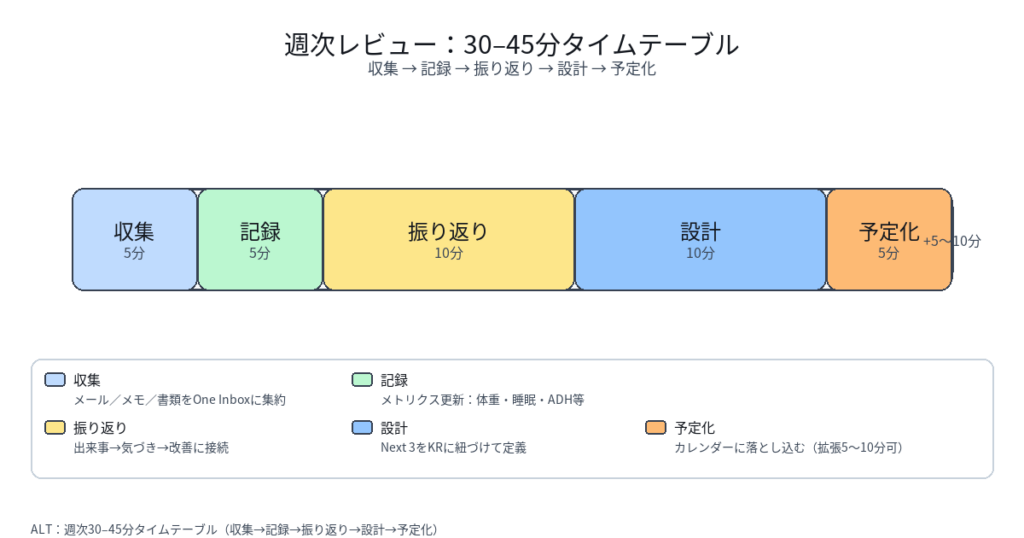Click the title 週次レビュー：30–45分タイムテーブル
This screenshot has height=538, width=1024.
click(511, 45)
